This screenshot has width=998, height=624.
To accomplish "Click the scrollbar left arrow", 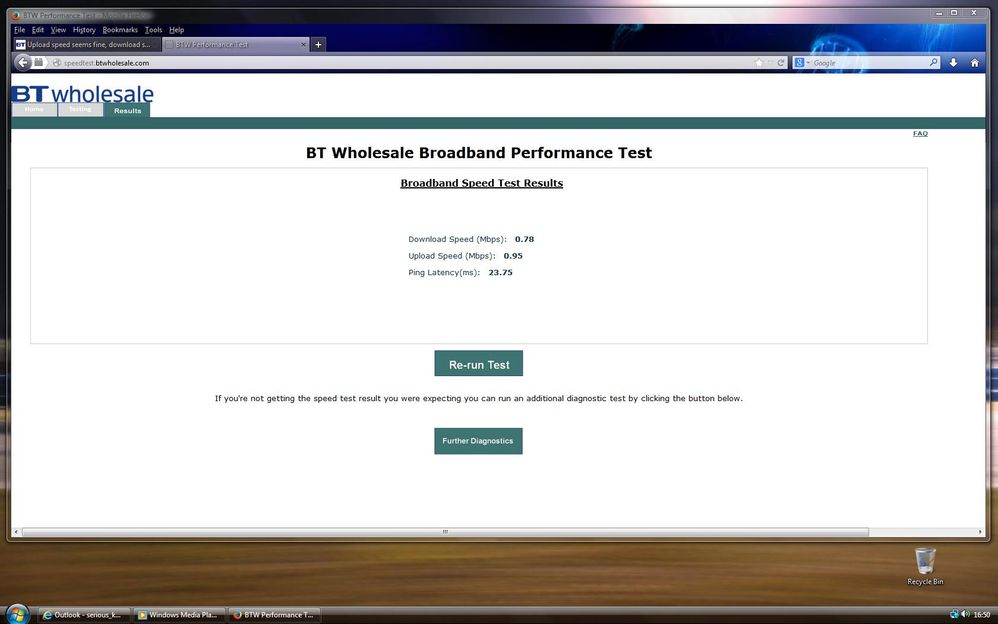I will [x=16, y=532].
